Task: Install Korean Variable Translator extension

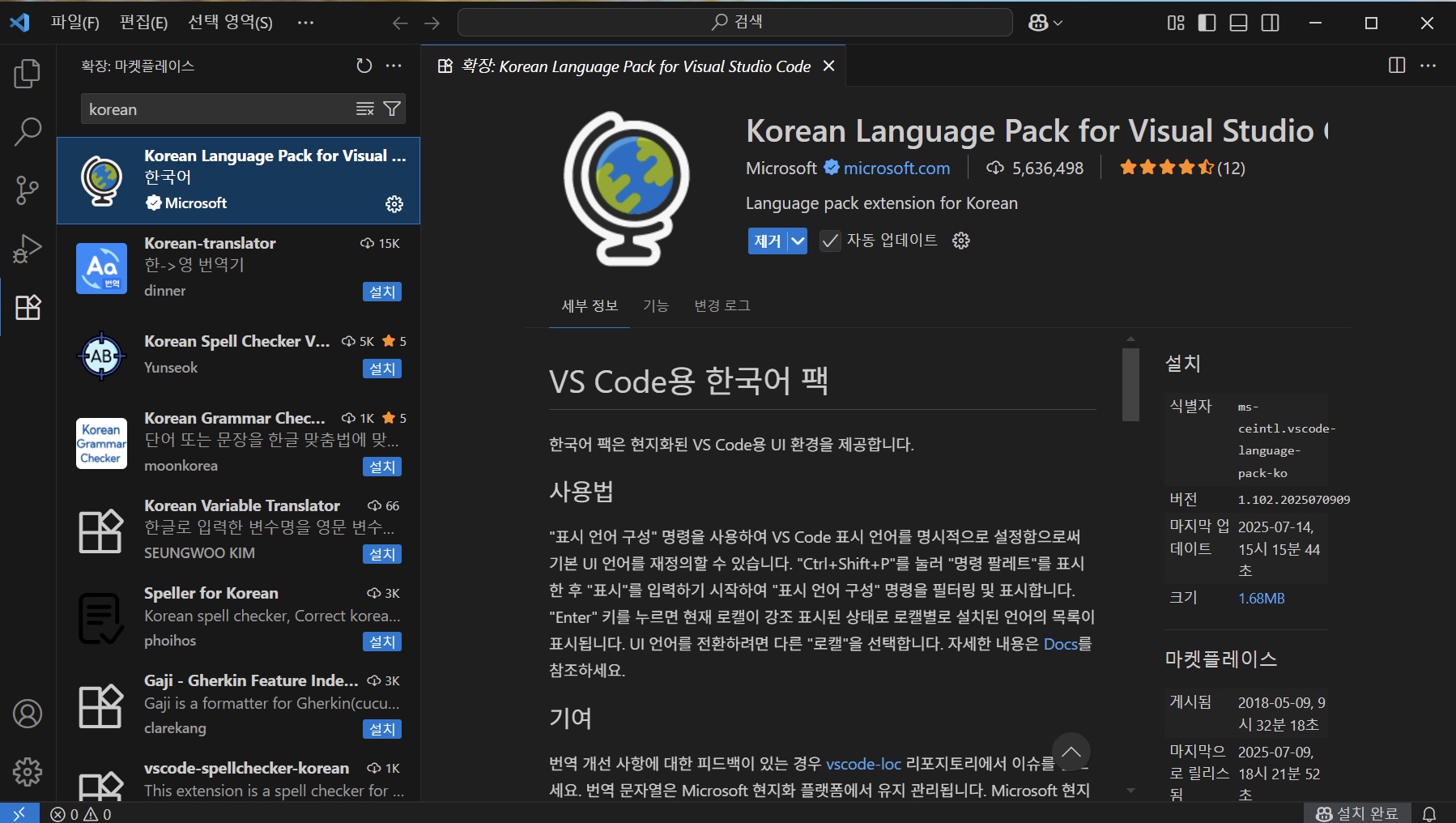Action: tap(382, 554)
